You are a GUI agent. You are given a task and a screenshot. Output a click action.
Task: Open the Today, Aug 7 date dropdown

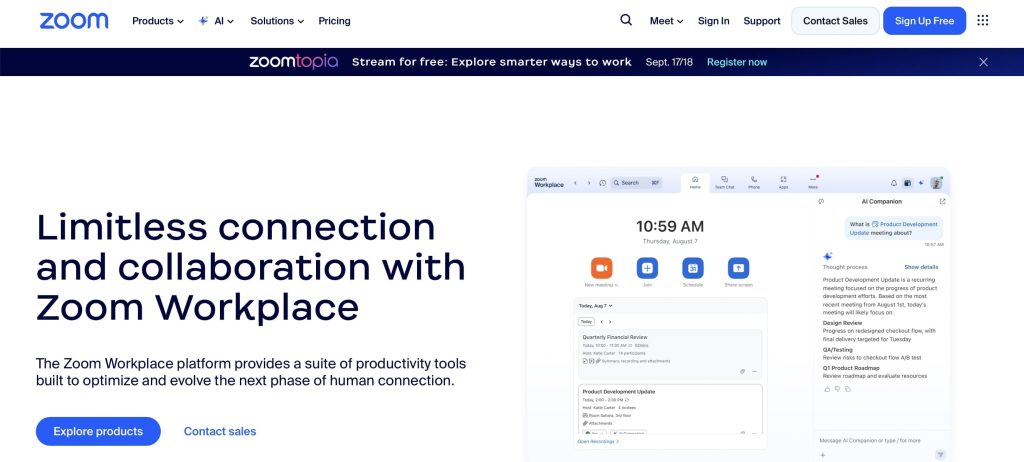(596, 306)
